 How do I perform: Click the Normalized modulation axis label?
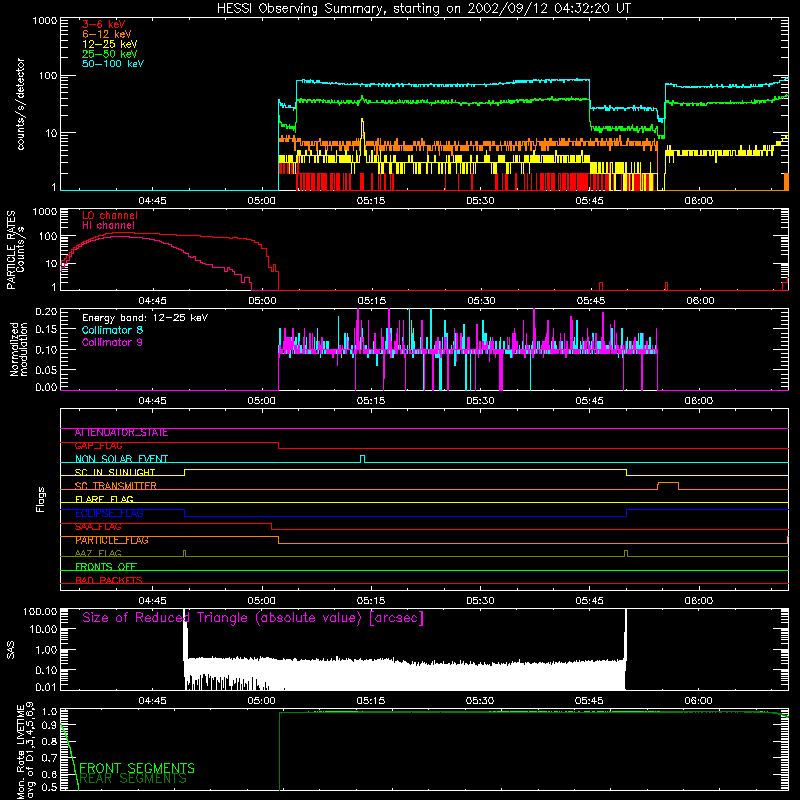coord(19,349)
